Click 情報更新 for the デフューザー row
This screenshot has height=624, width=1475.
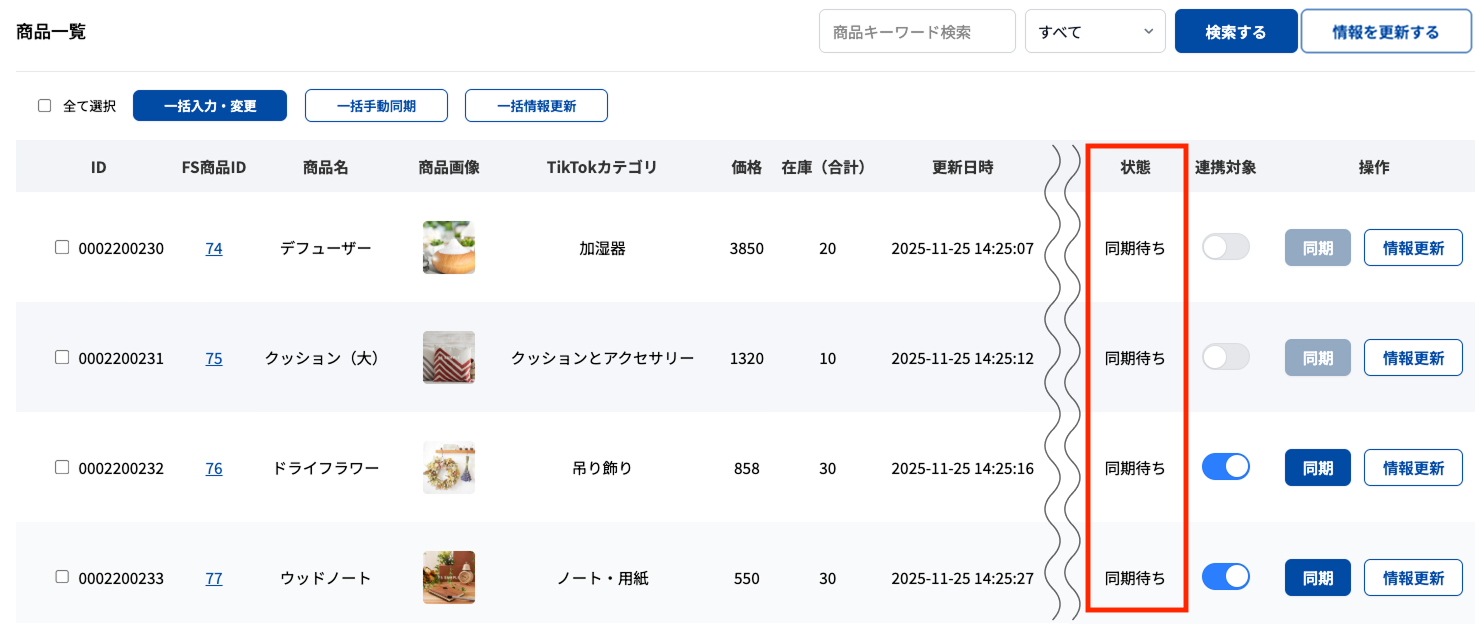(x=1413, y=247)
